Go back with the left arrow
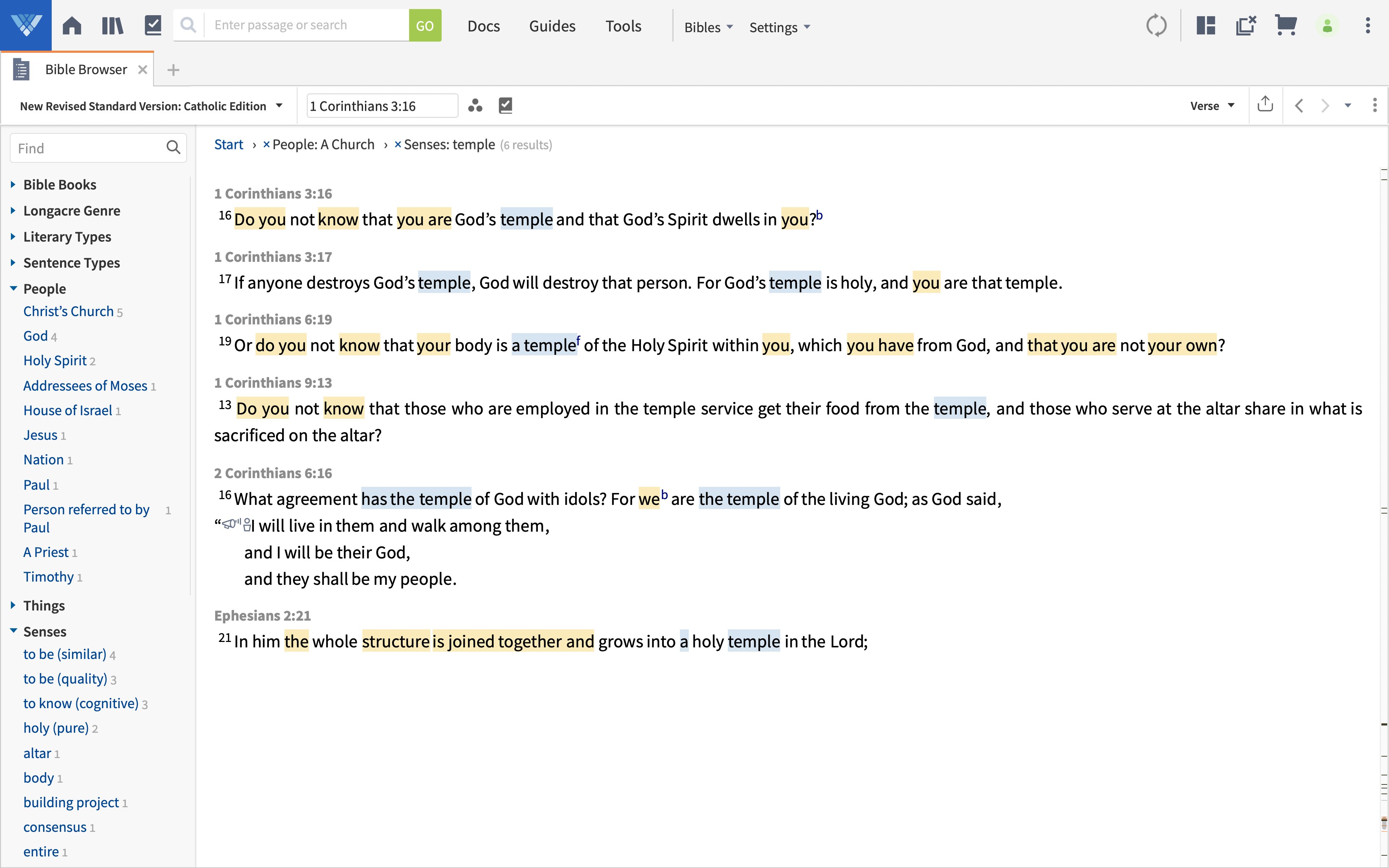Screen dimensions: 1389x868 tap(1299, 106)
